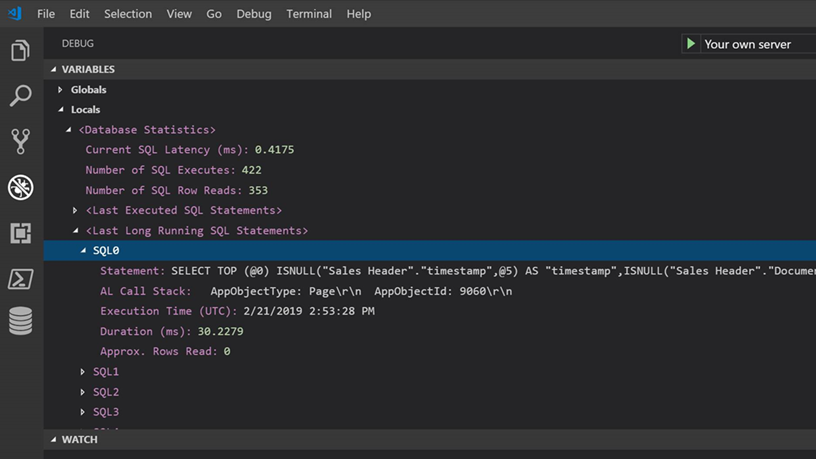Collapse the VARIABLES section
Image resolution: width=816 pixels, height=459 pixels.
coord(54,69)
